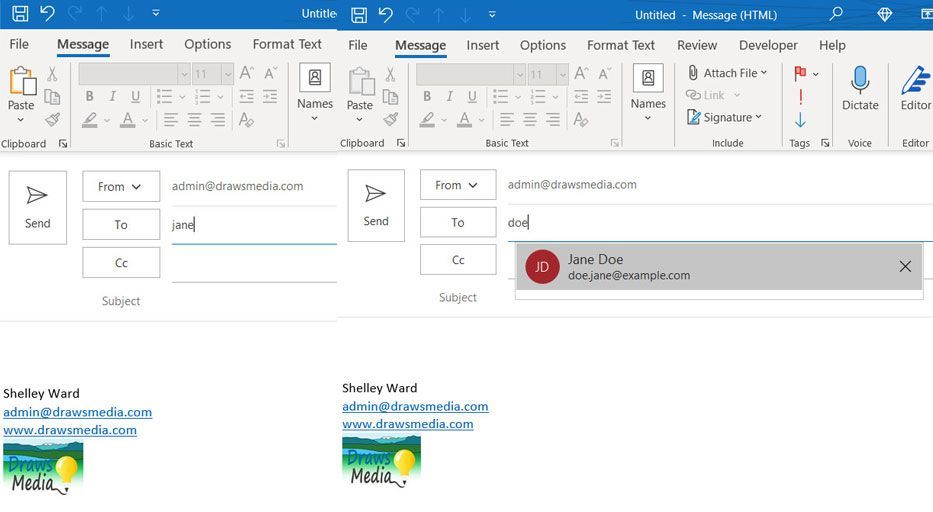Click To button in right window
The image size is (933, 512).
458,222
